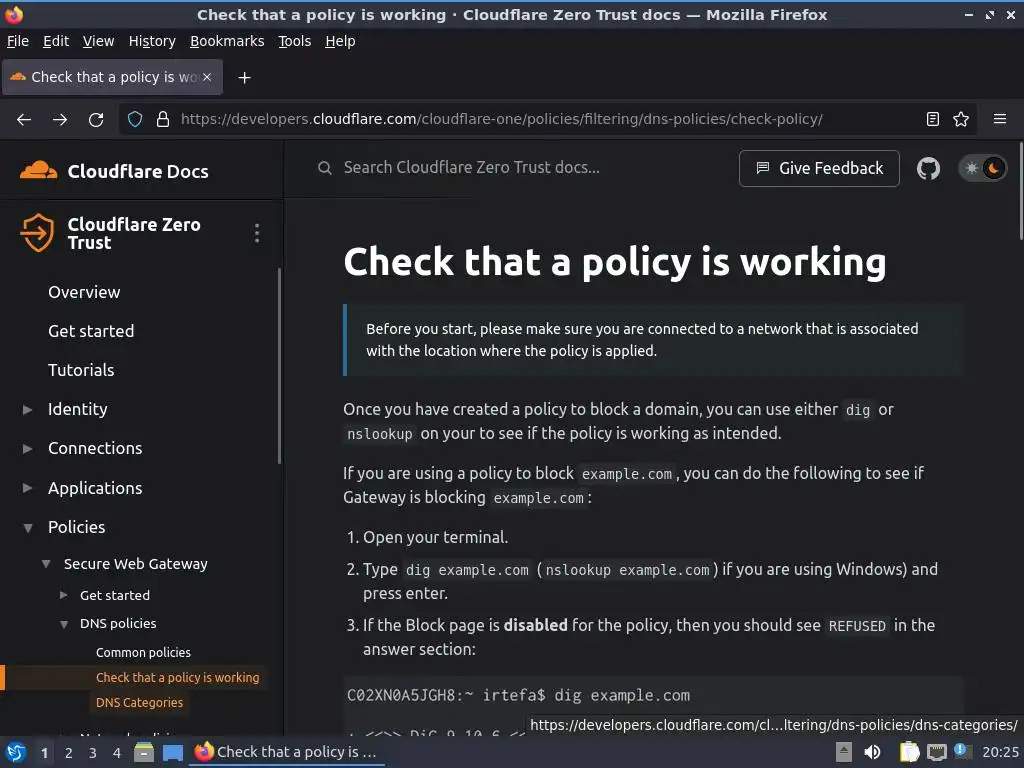Open top-level Get started link

(91, 331)
